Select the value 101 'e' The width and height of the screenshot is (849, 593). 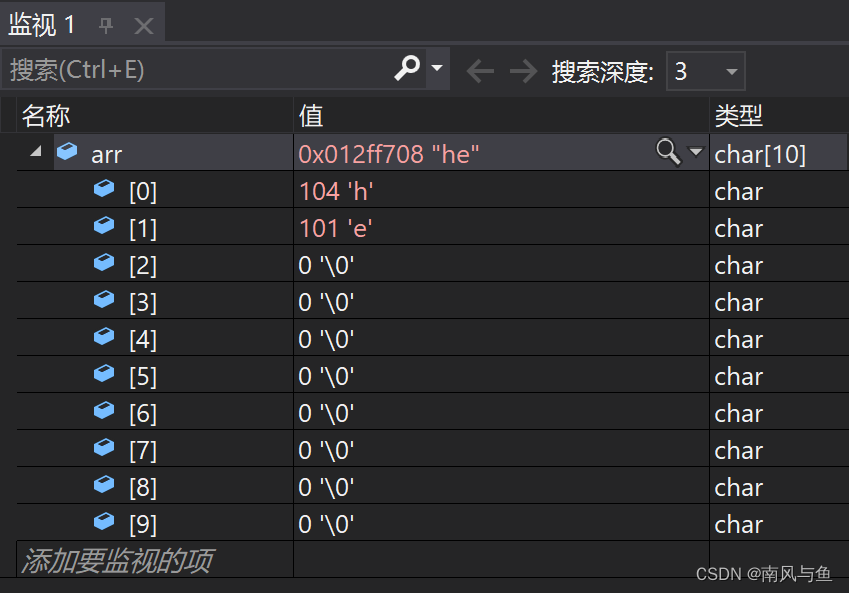[x=335, y=228]
